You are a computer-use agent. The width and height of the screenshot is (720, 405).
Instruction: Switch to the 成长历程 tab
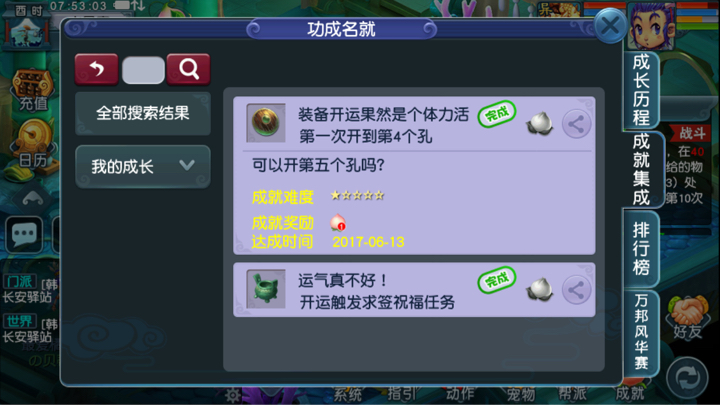coord(641,90)
